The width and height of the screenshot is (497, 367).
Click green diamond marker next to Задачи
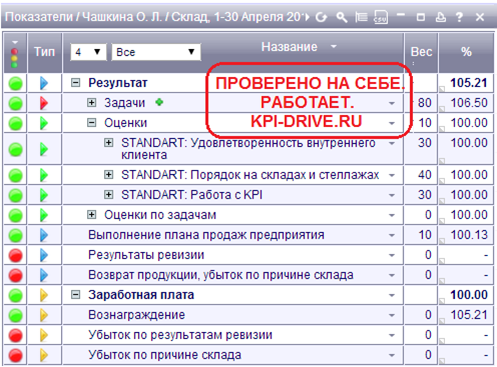click(159, 102)
